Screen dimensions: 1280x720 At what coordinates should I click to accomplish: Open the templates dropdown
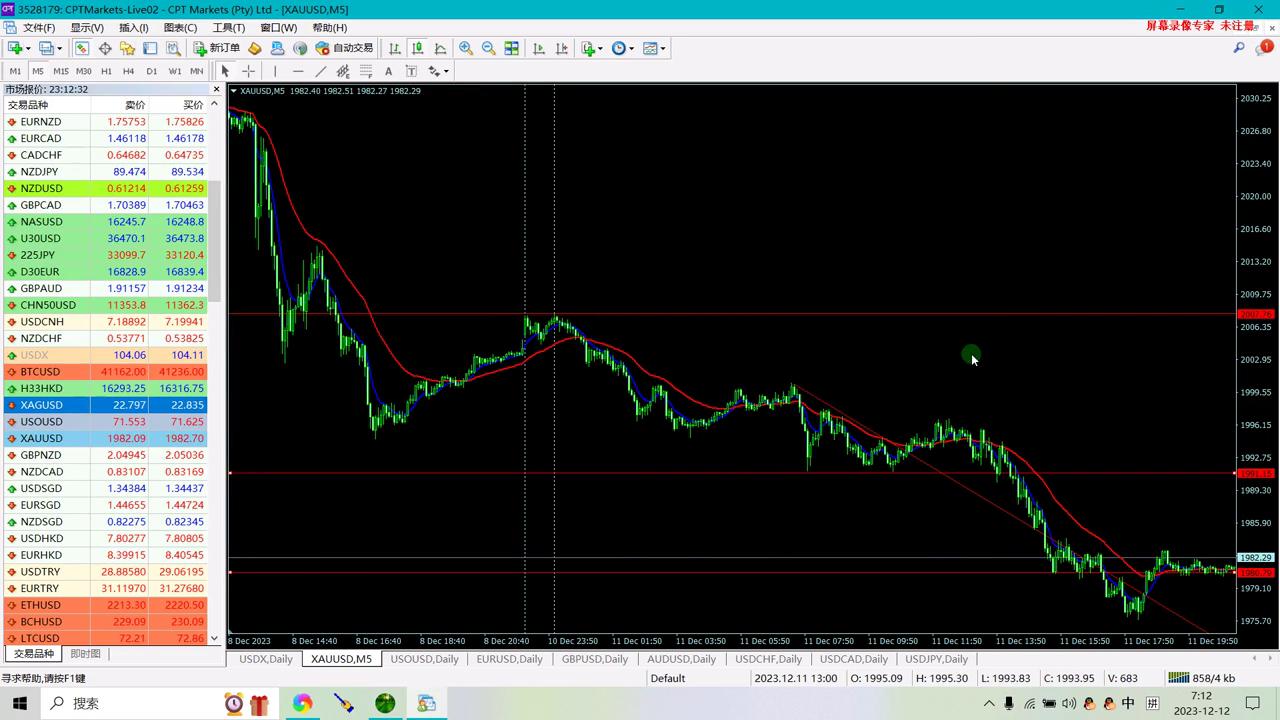654,48
